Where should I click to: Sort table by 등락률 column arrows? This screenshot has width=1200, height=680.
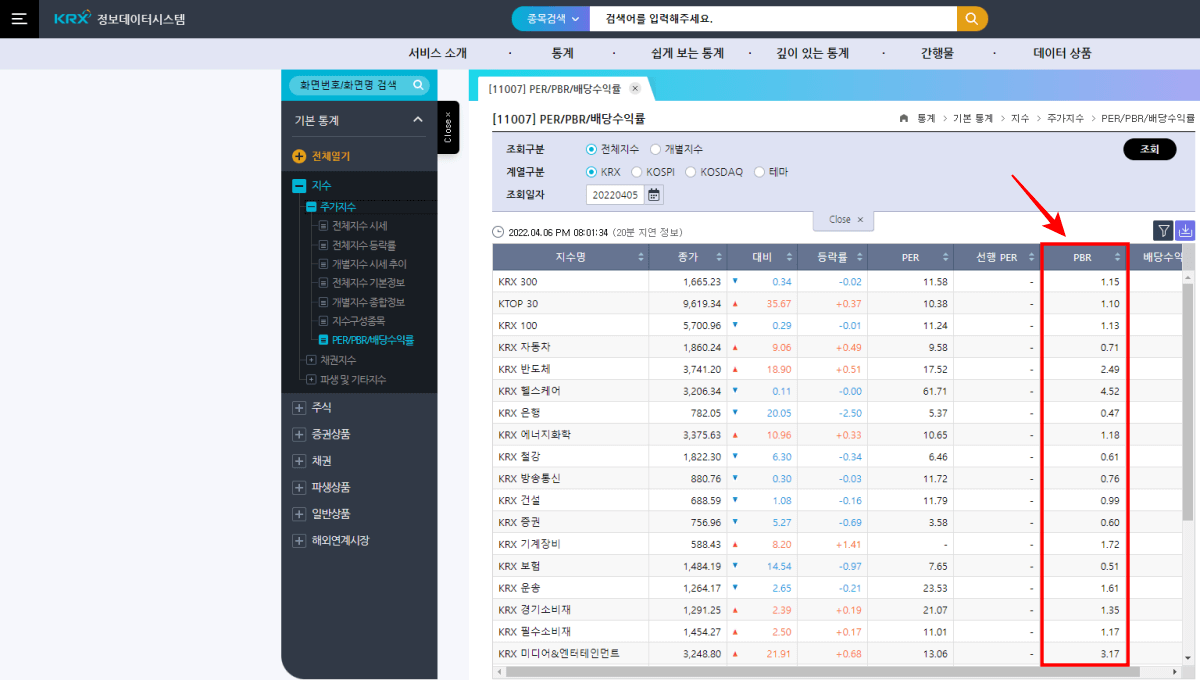[x=859, y=258]
